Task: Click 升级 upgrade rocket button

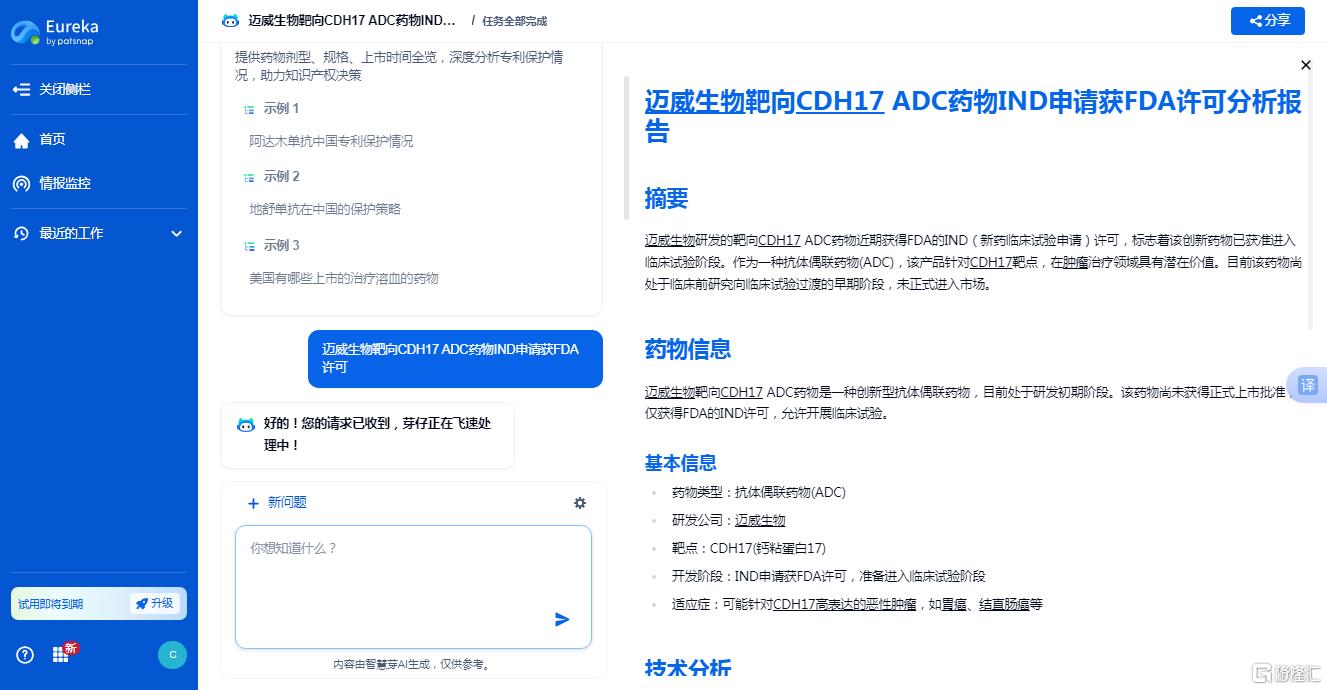Action: (155, 603)
